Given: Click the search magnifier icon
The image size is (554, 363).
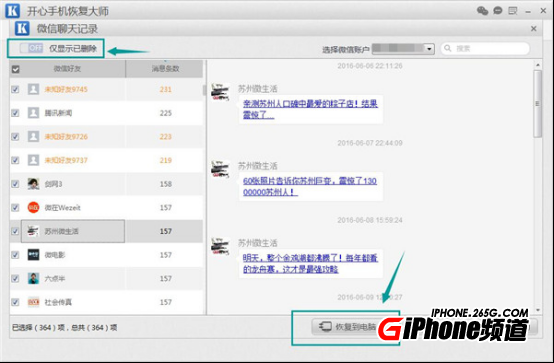Looking at the screenshot, I should tap(448, 48).
